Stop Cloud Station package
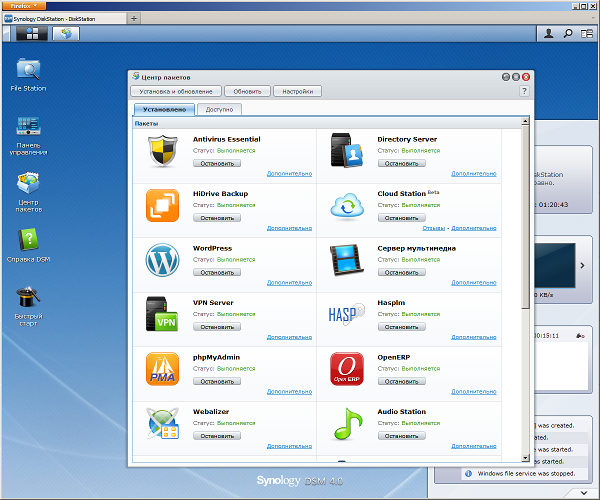 tap(401, 218)
